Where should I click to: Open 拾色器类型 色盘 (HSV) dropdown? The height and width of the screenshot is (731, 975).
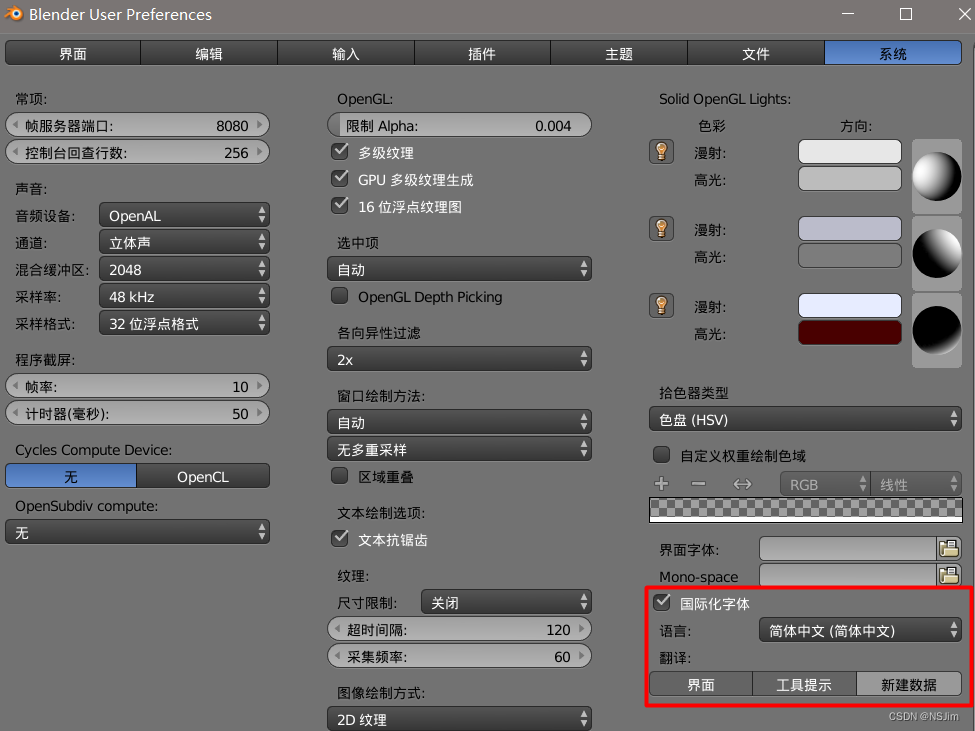[x=805, y=419]
